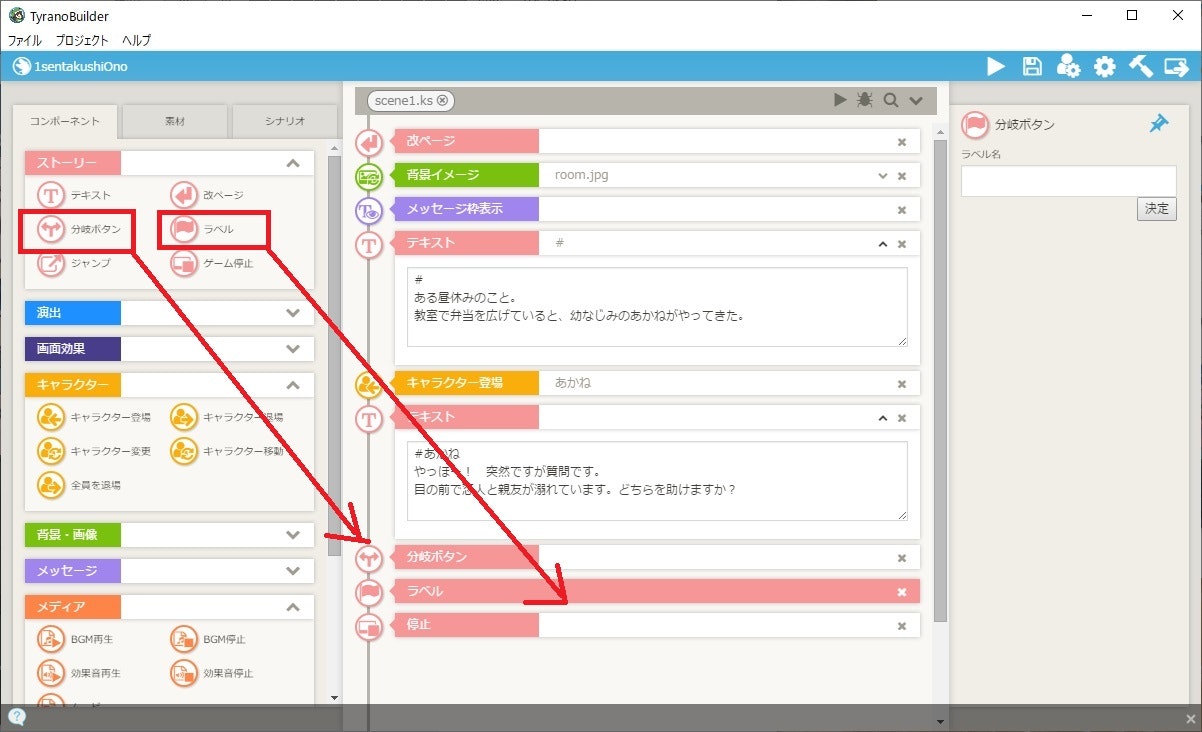This screenshot has height=732, width=1202.
Task: Switch to the 素材 tab
Action: pyautogui.click(x=175, y=121)
